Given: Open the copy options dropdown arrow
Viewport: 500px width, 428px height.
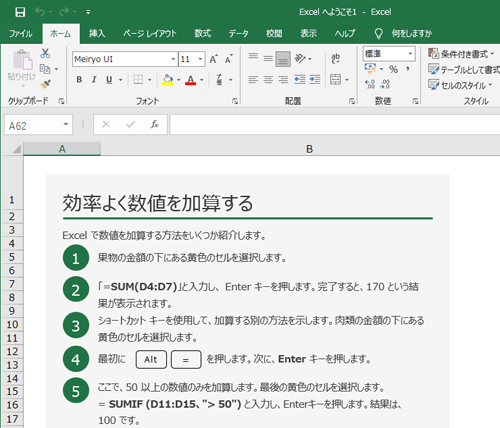Looking at the screenshot, I should click(56, 69).
